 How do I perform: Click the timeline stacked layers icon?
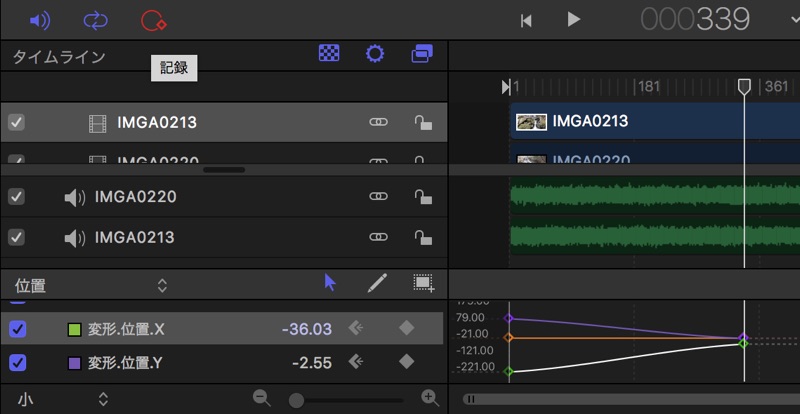click(x=422, y=54)
